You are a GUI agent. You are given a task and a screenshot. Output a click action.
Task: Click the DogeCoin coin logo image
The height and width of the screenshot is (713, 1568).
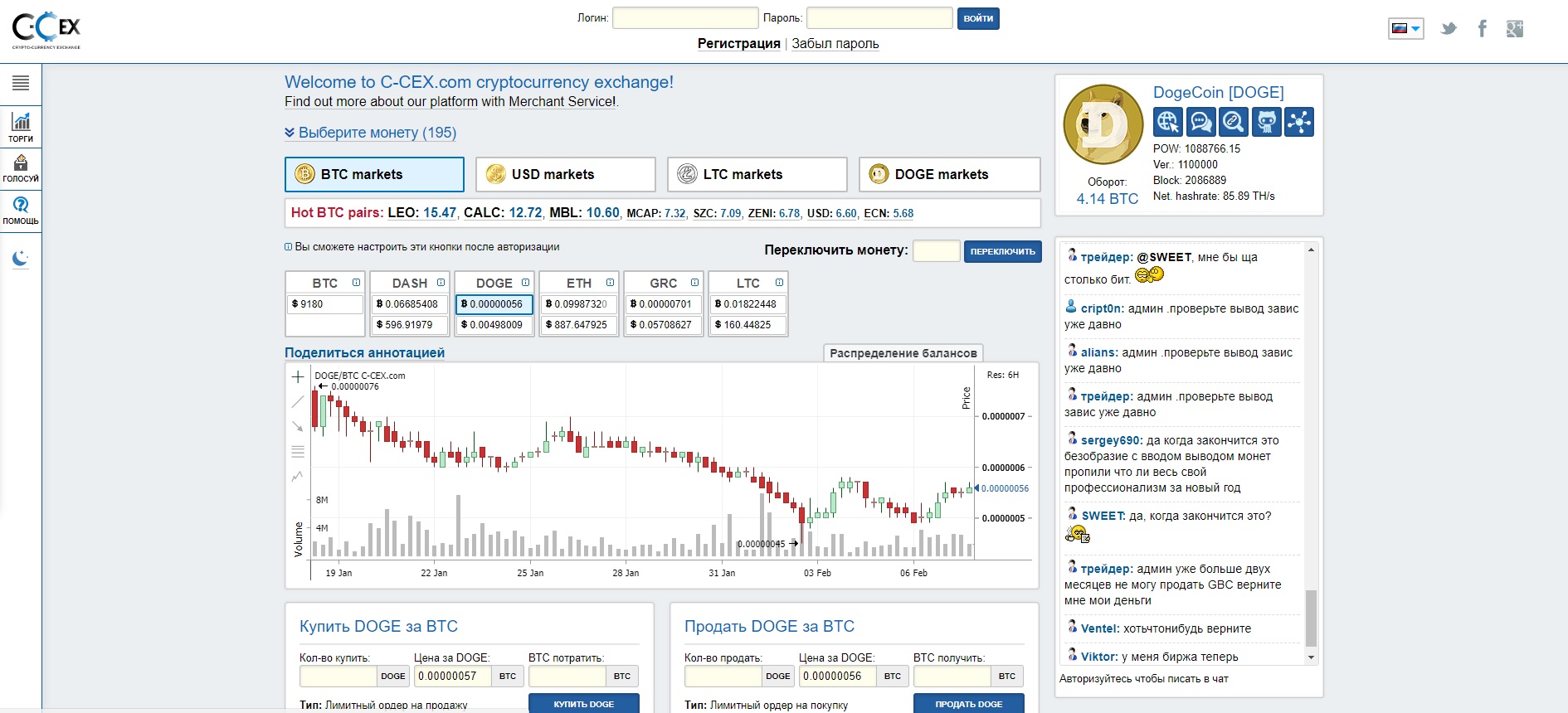[1103, 124]
